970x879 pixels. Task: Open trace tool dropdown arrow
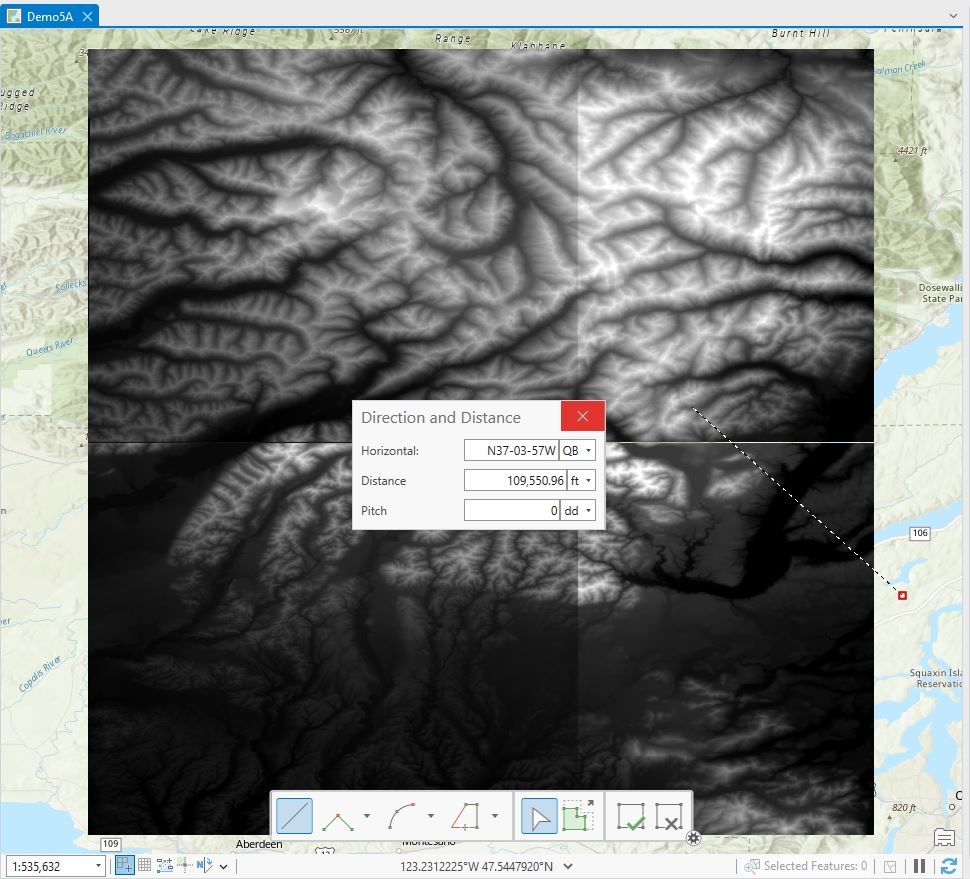pyautogui.click(x=495, y=816)
